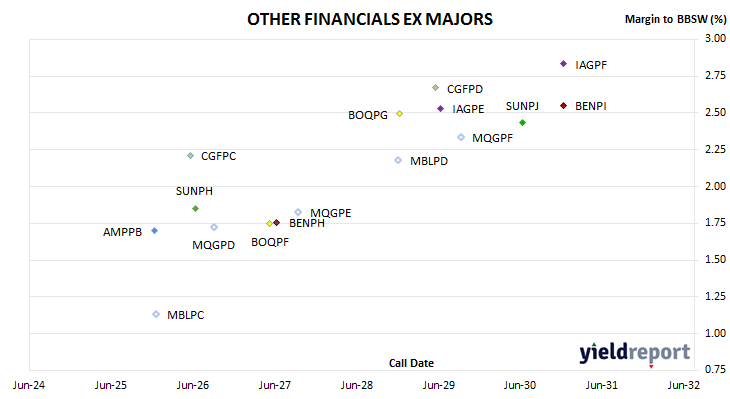
Task: Select the SUNPH green diamond marker
Action: click(196, 209)
